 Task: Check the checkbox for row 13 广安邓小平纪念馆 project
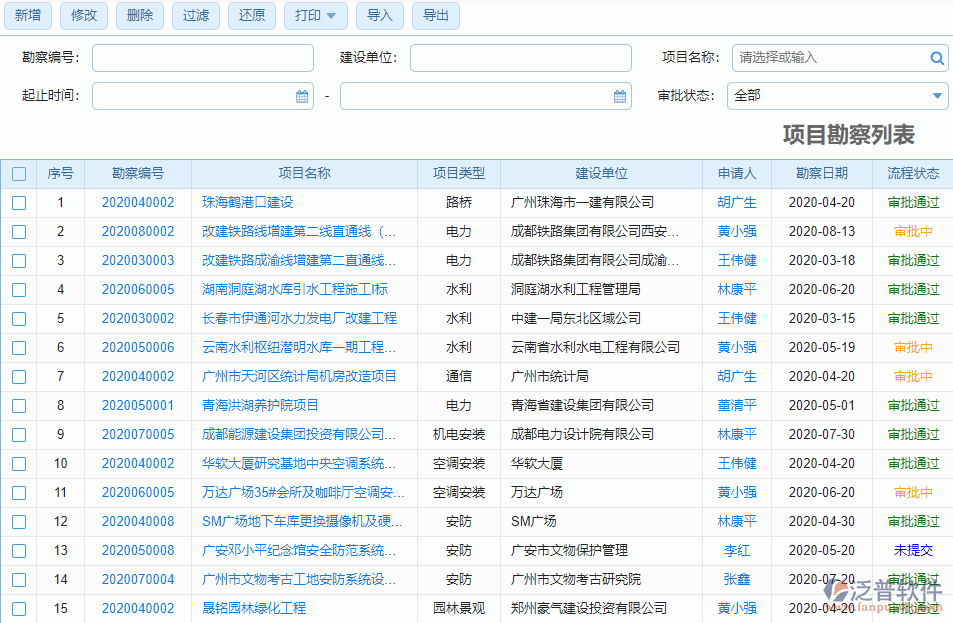point(18,550)
